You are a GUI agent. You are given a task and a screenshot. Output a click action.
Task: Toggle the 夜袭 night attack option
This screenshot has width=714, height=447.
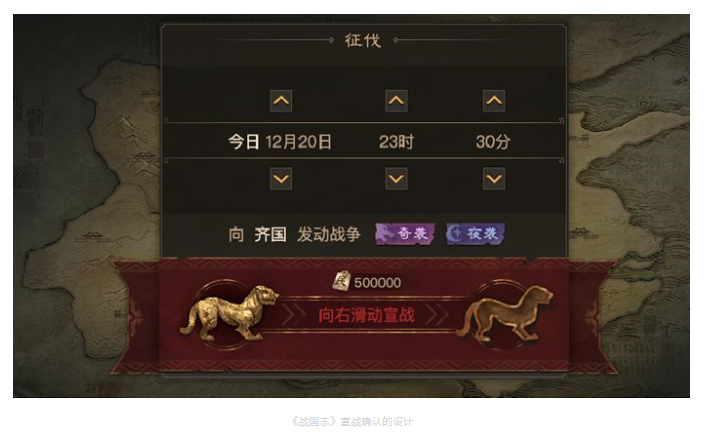[475, 234]
